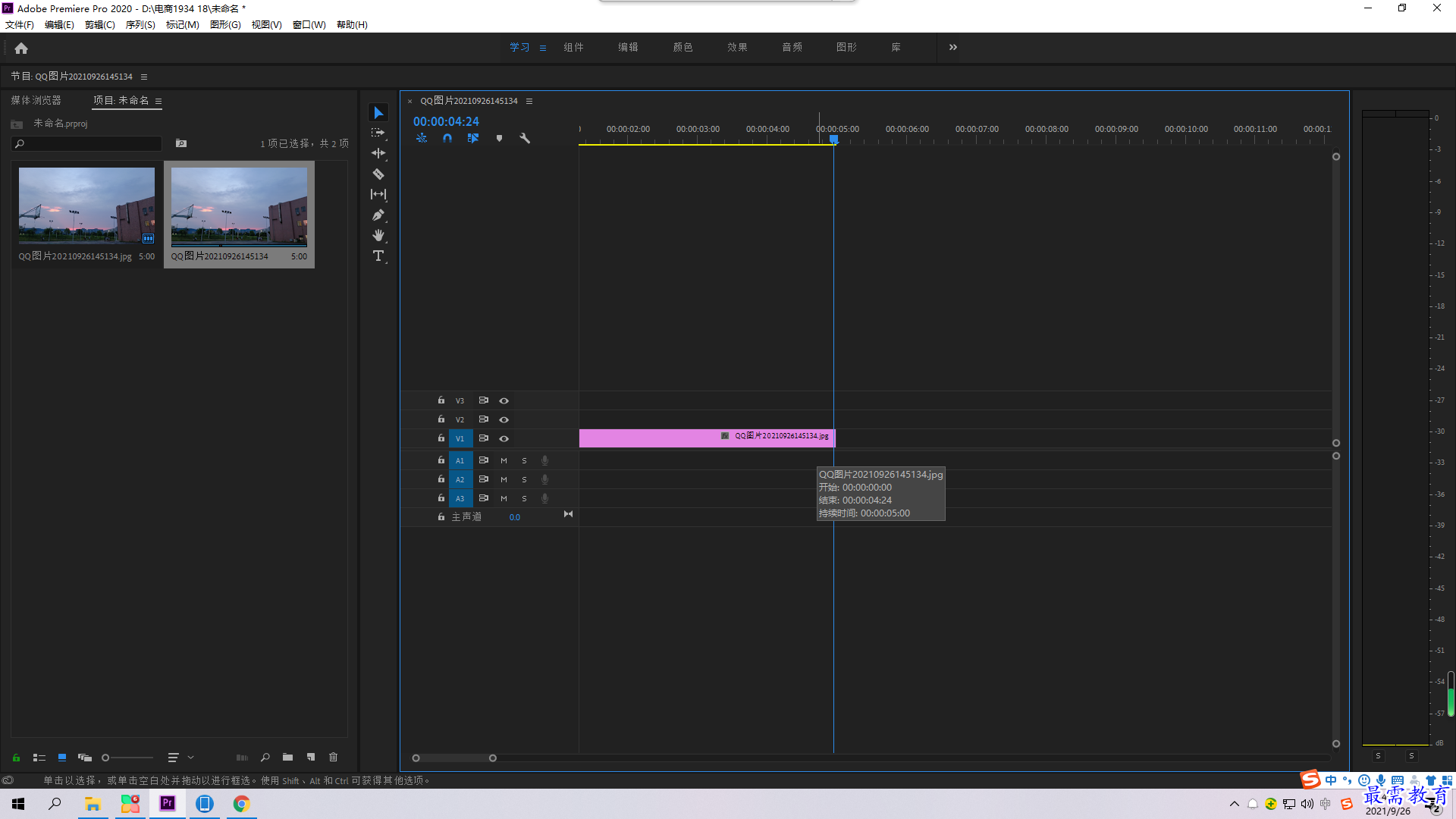Image resolution: width=1456 pixels, height=819 pixels.
Task: Select QQ图片20210926145134.jpg thumbnail
Action: [x=86, y=206]
